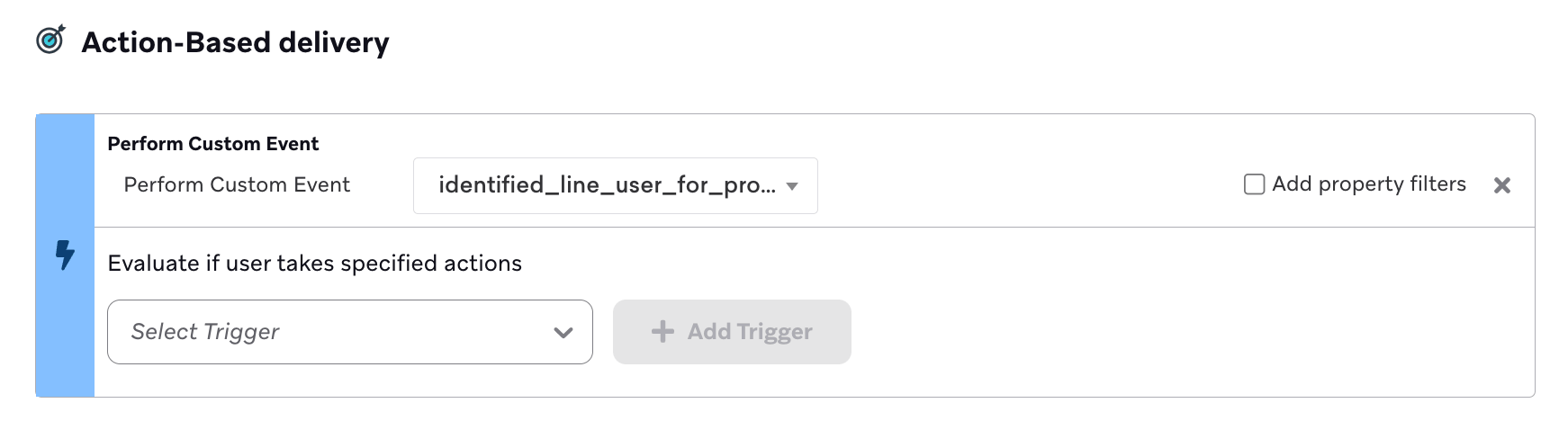1568x430 pixels.
Task: Click the plus icon on Add Trigger
Action: (x=662, y=332)
